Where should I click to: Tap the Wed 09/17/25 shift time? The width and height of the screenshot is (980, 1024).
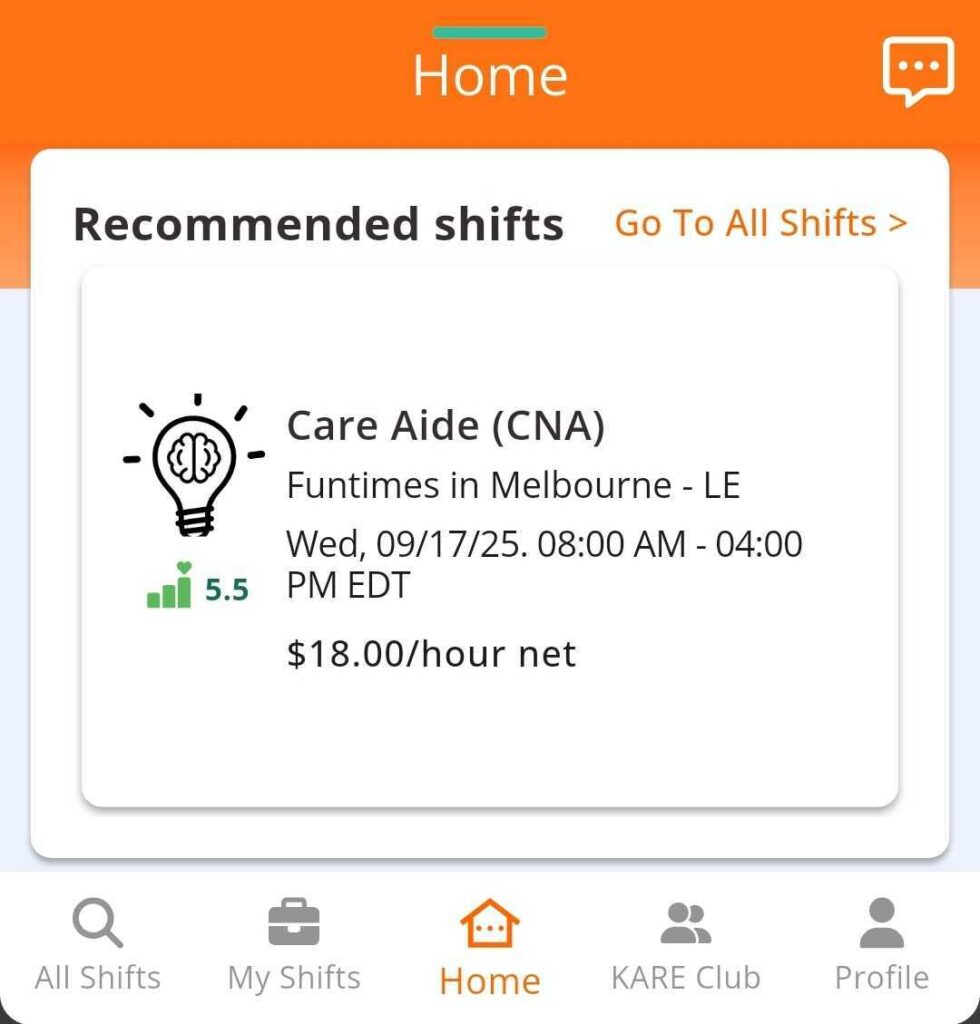(x=544, y=564)
